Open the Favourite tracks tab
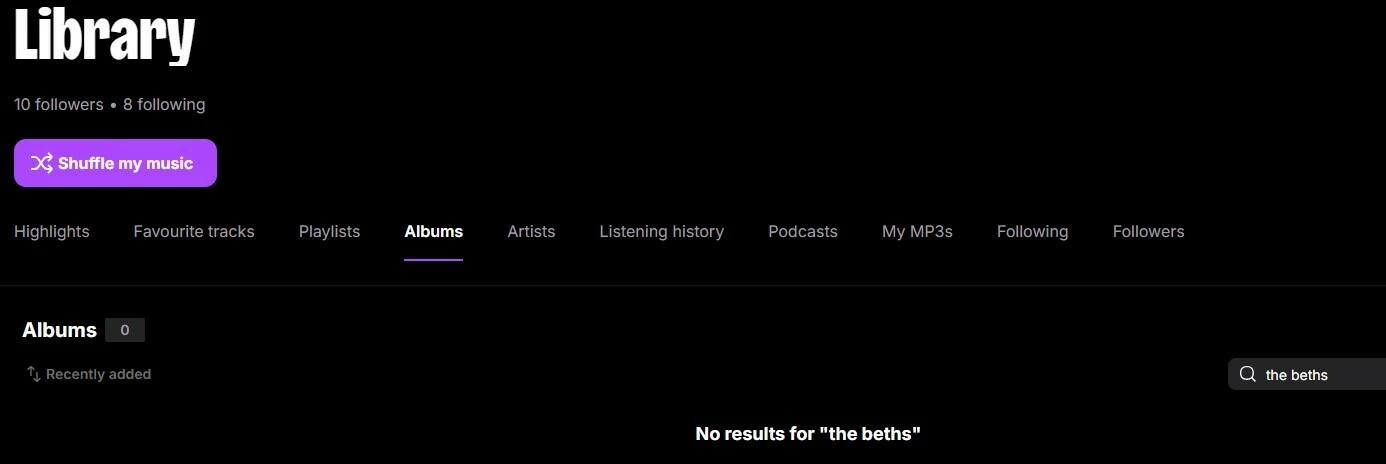The width and height of the screenshot is (1386, 464). tap(194, 231)
